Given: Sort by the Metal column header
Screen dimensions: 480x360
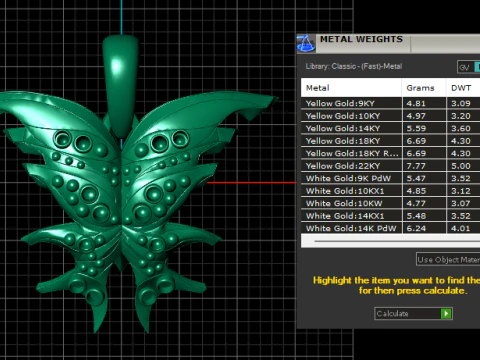Looking at the screenshot, I should point(351,88).
